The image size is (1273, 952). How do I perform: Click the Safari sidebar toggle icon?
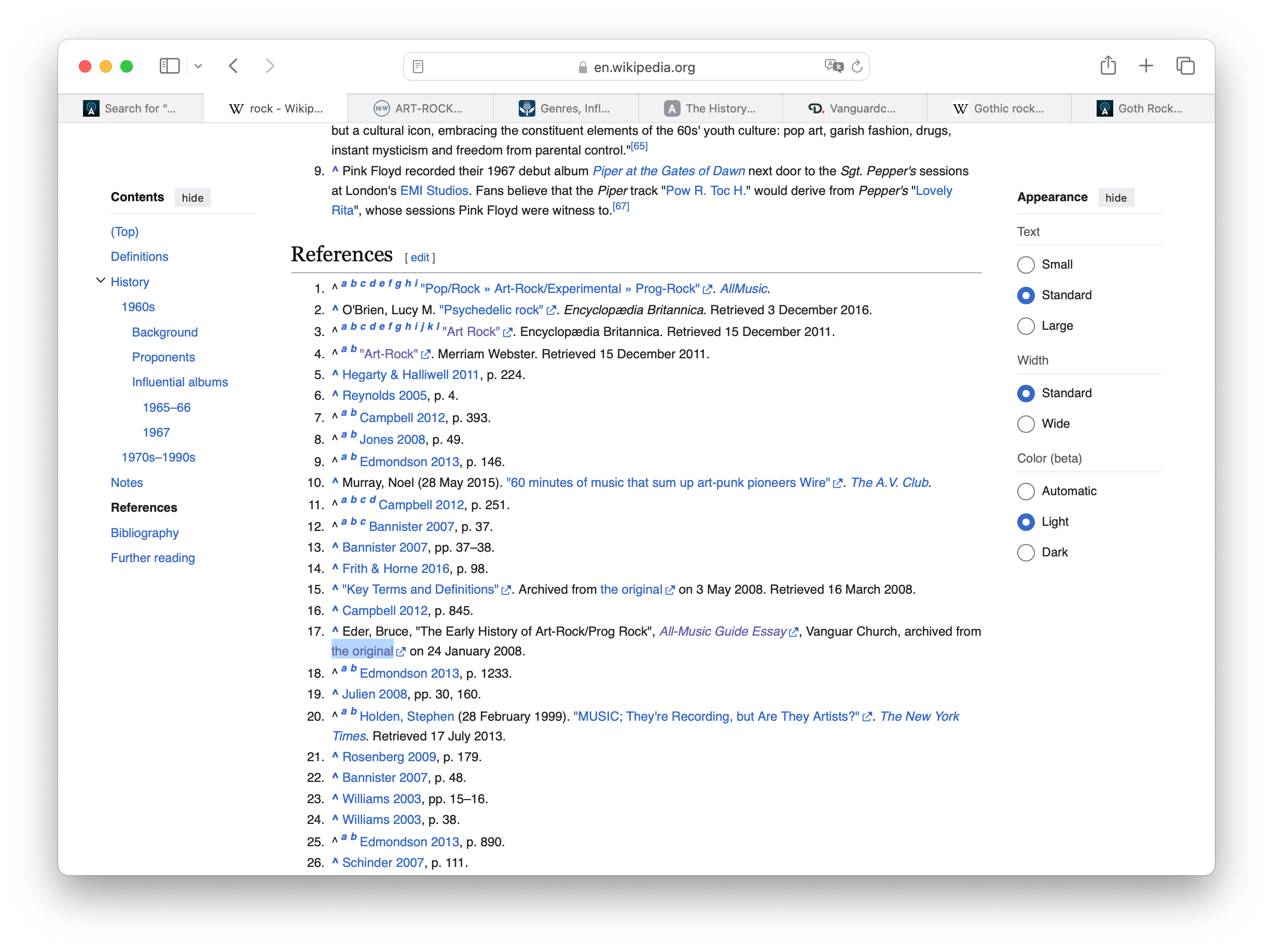169,66
